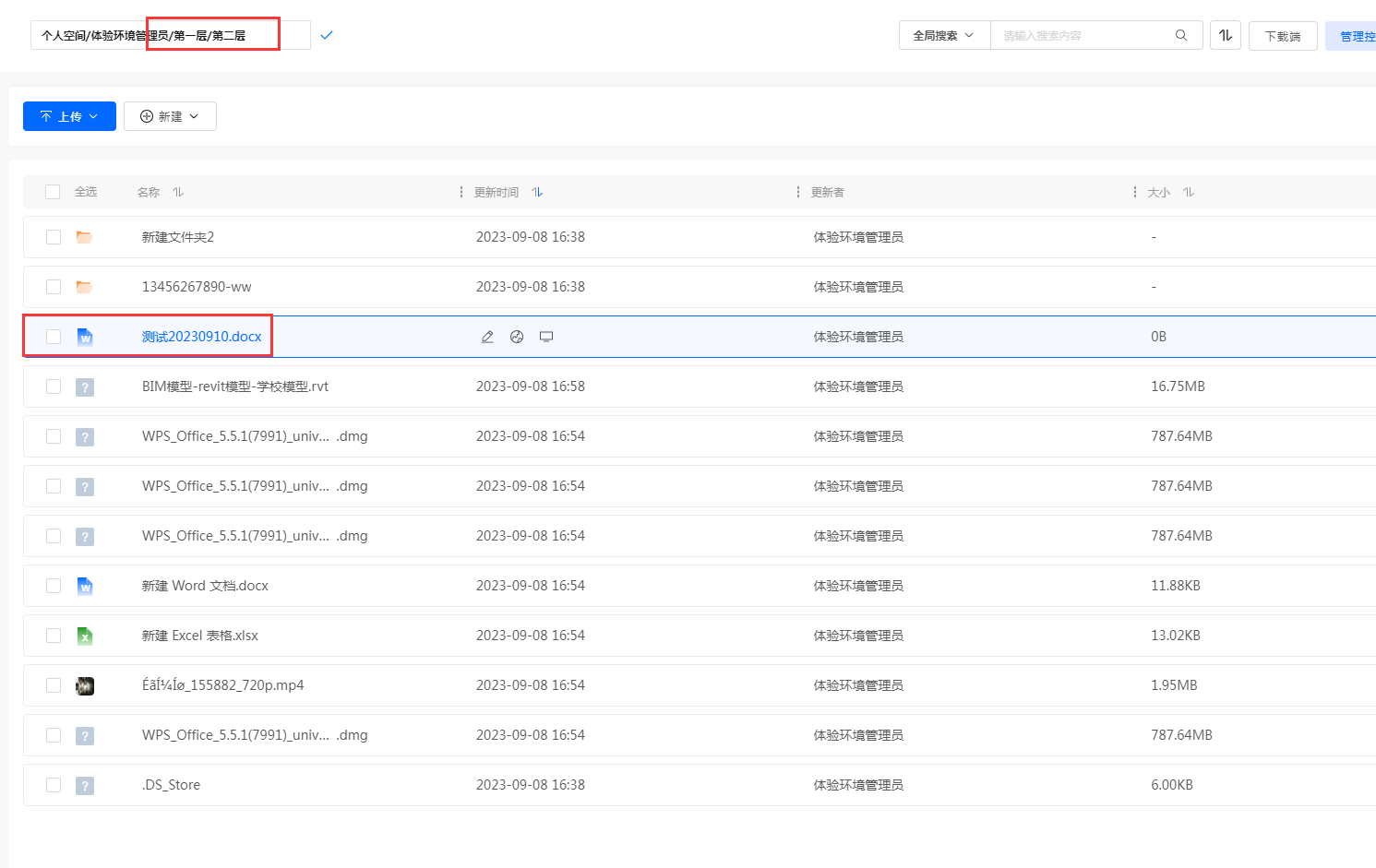Viewport: 1376px width, 868px height.
Task: Open the 测试20230910.docx file link
Action: pyautogui.click(x=202, y=337)
